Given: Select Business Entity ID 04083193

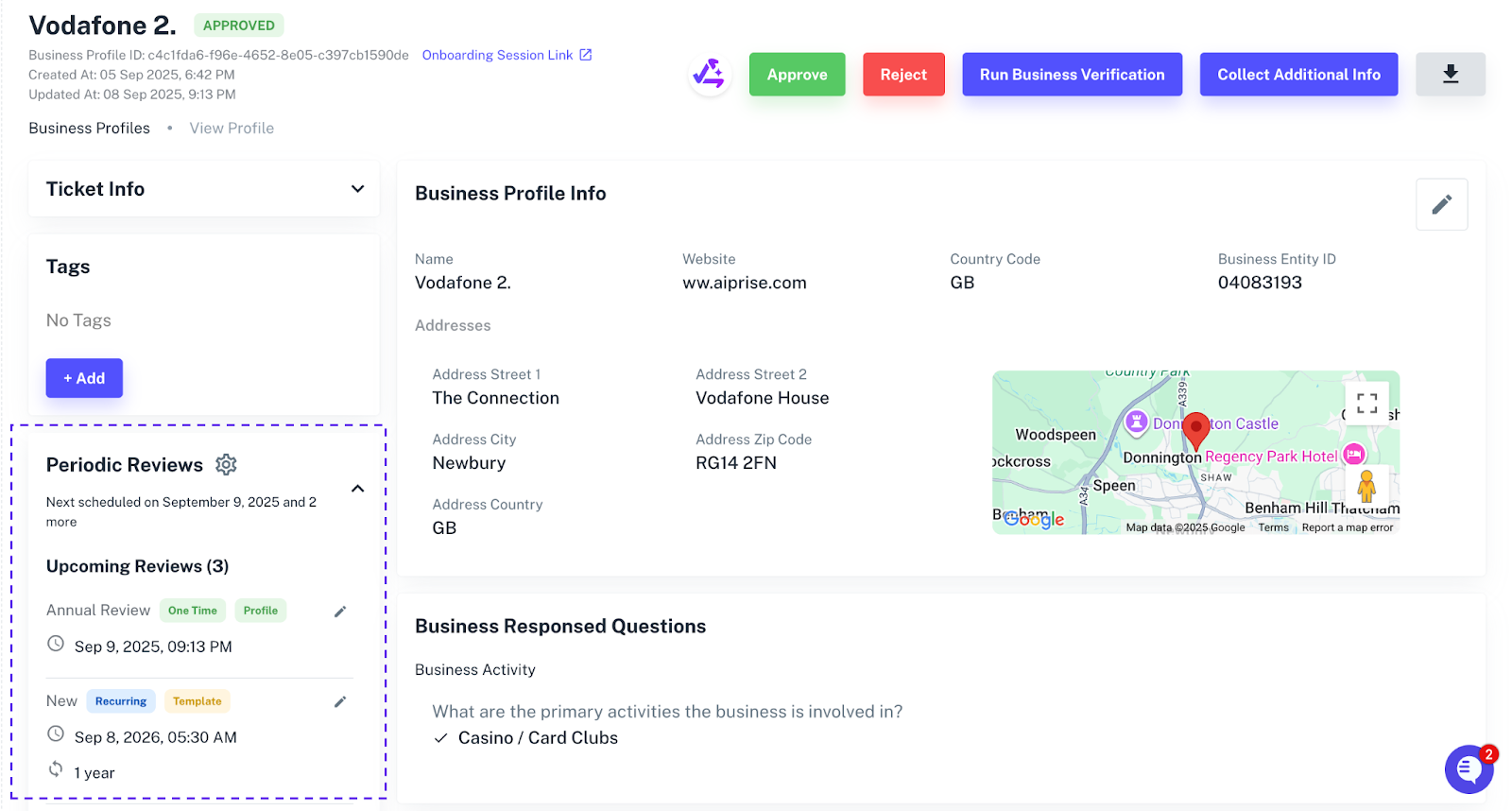Looking at the screenshot, I should [x=1260, y=283].
